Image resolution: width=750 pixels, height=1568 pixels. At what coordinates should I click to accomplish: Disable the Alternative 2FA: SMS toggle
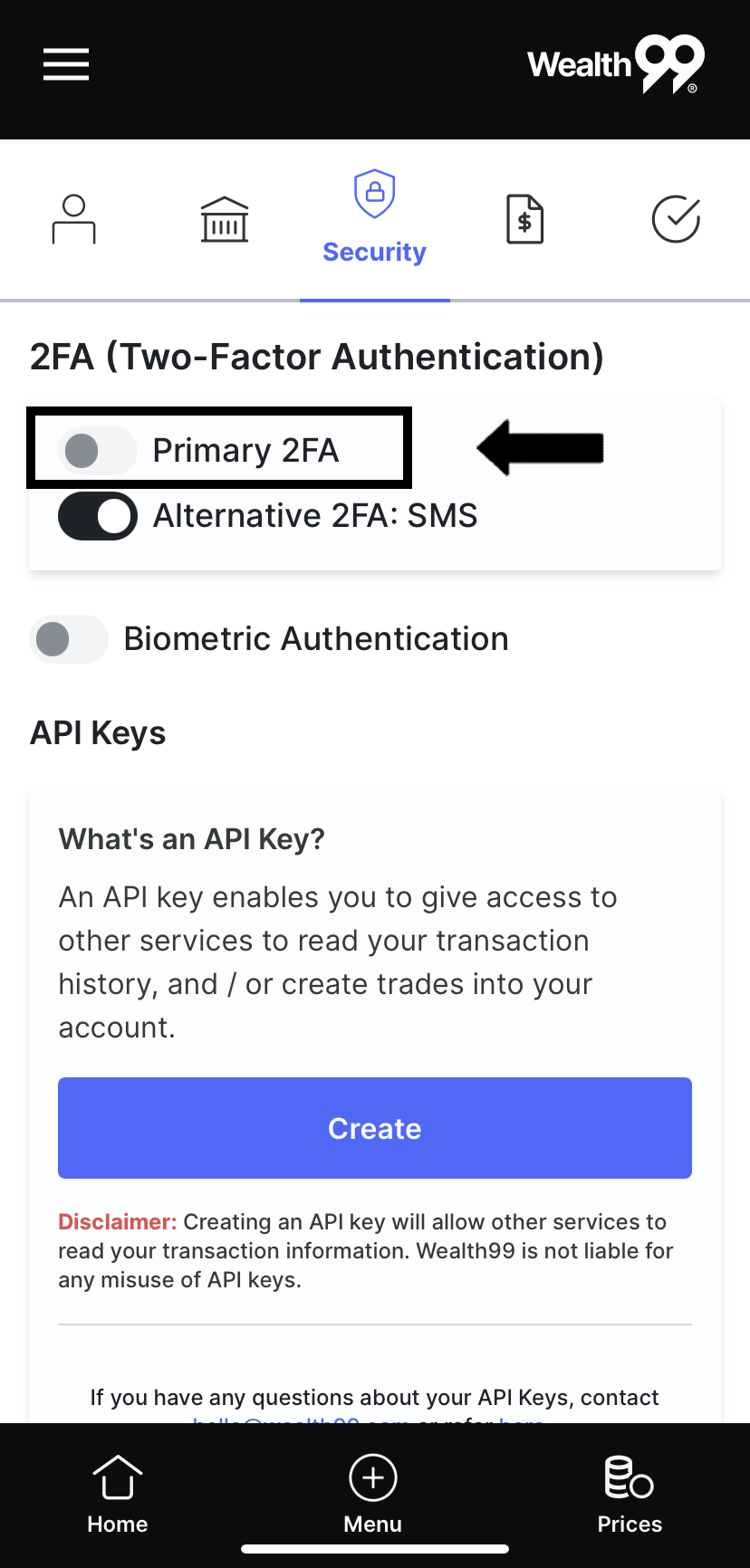click(x=97, y=516)
